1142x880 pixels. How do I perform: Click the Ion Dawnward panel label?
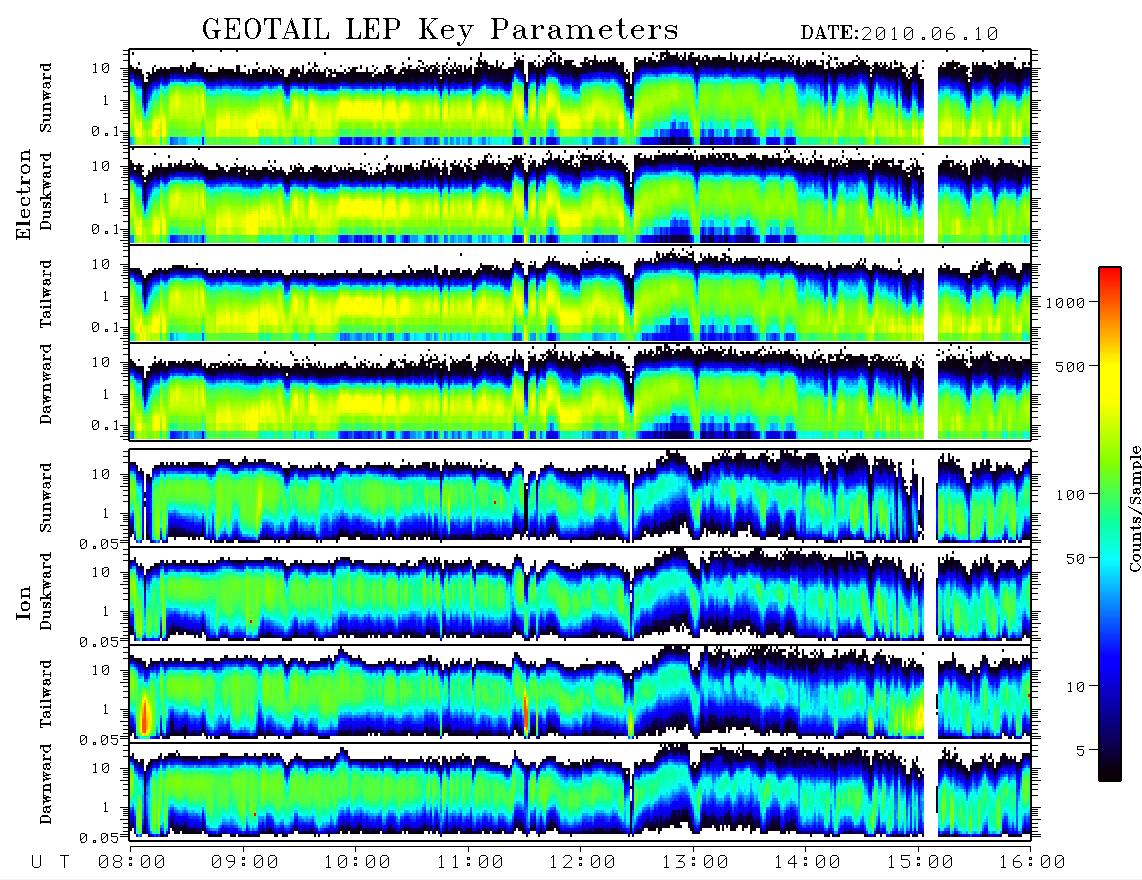coord(46,784)
